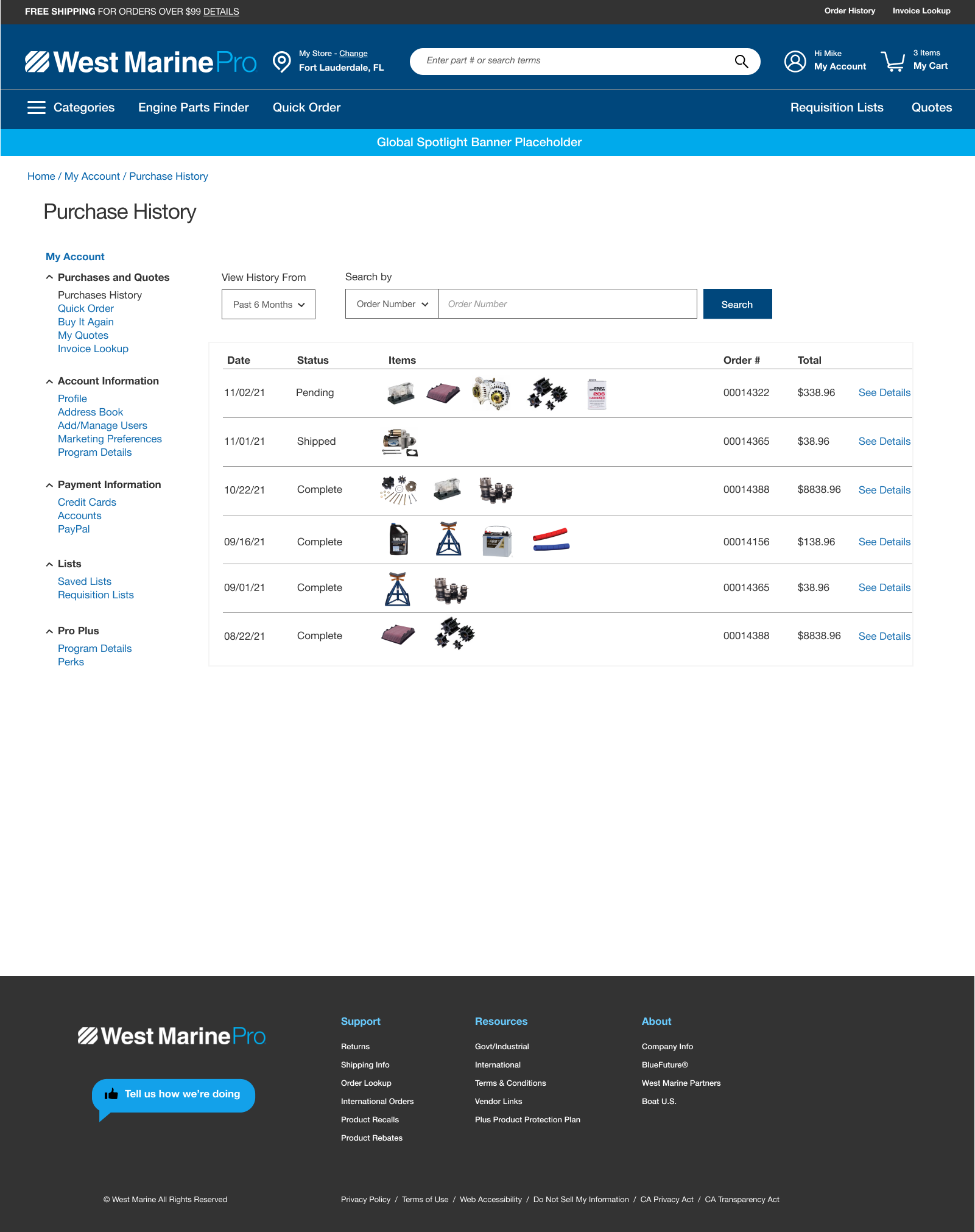Viewport: 975px width, 1232px height.
Task: Collapse the Pro Plus sidebar section
Action: 49,631
